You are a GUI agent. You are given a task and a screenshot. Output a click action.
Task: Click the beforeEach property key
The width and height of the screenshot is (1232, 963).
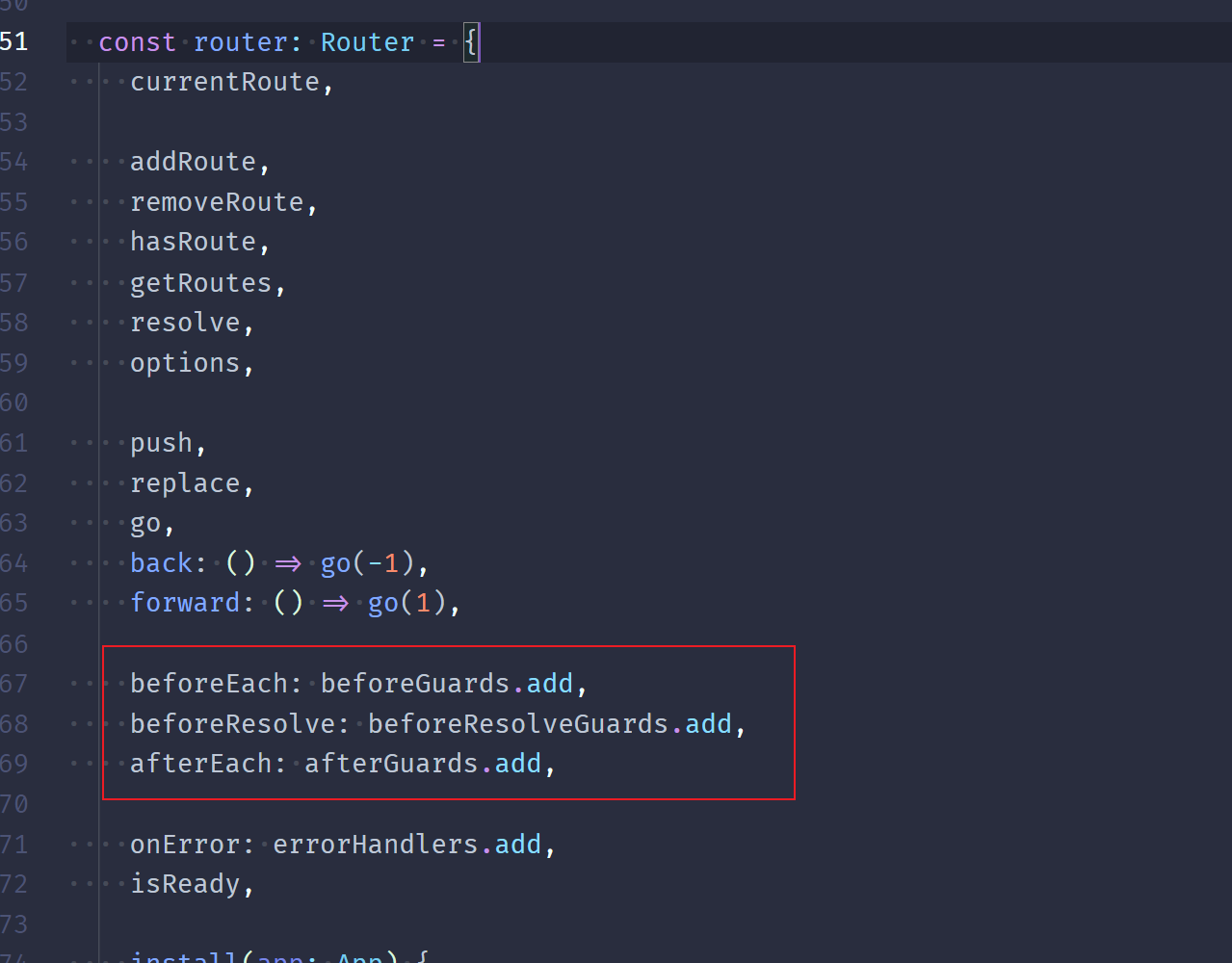click(209, 684)
